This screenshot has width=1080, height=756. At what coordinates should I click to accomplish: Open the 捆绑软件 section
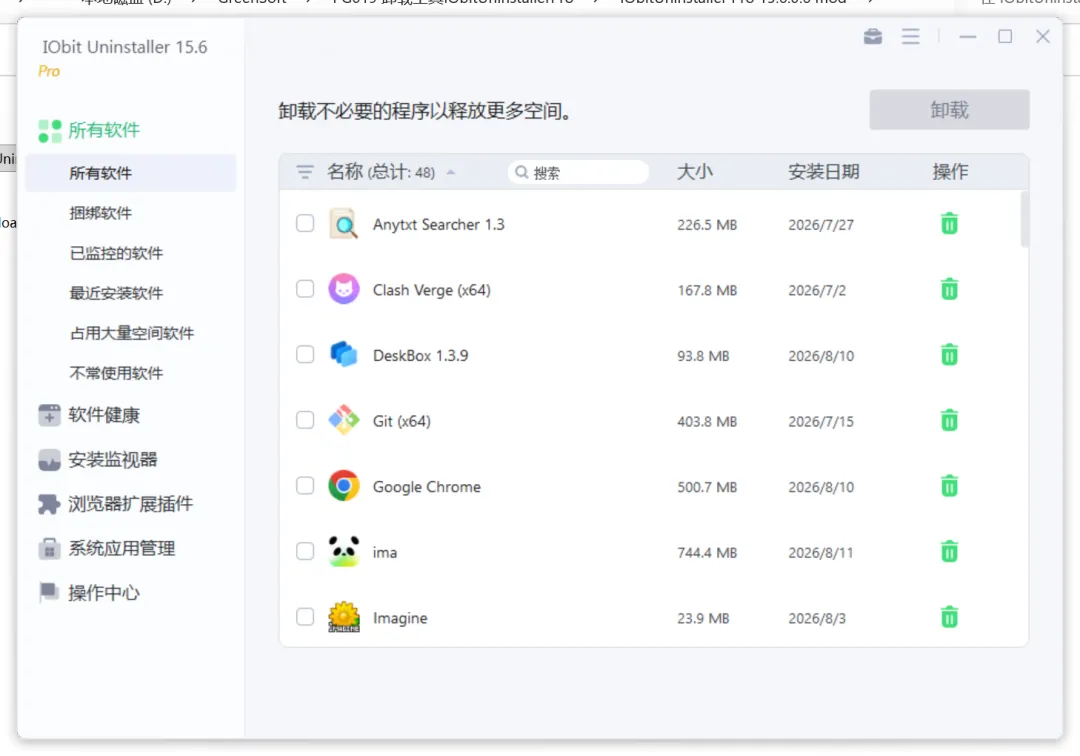[x=101, y=213]
